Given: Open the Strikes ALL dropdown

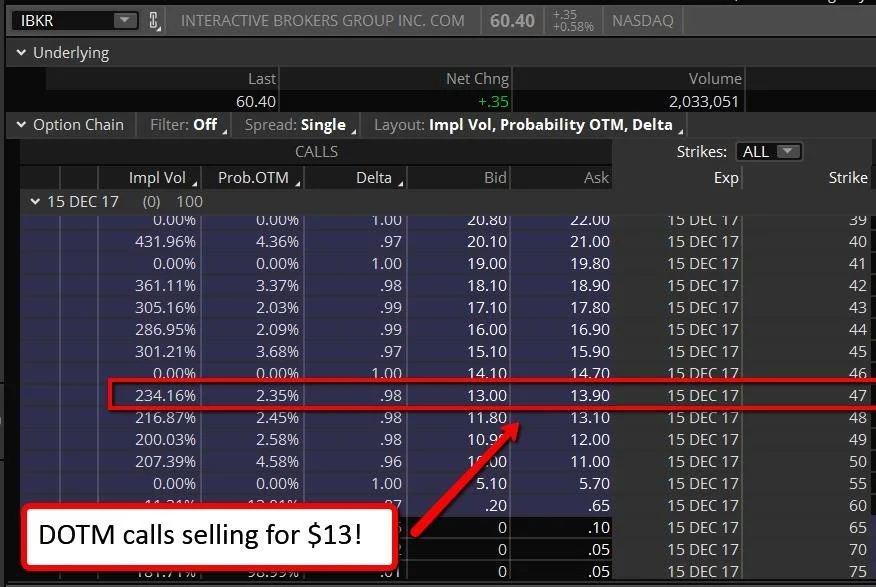Looking at the screenshot, I should click(x=769, y=151).
